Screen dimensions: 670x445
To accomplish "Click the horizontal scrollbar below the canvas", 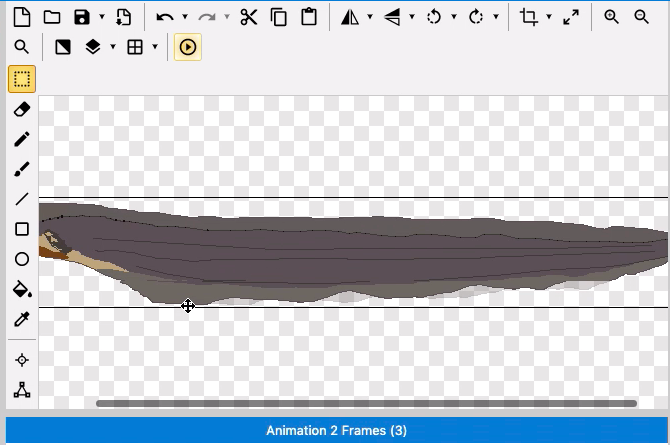I will click(x=367, y=404).
